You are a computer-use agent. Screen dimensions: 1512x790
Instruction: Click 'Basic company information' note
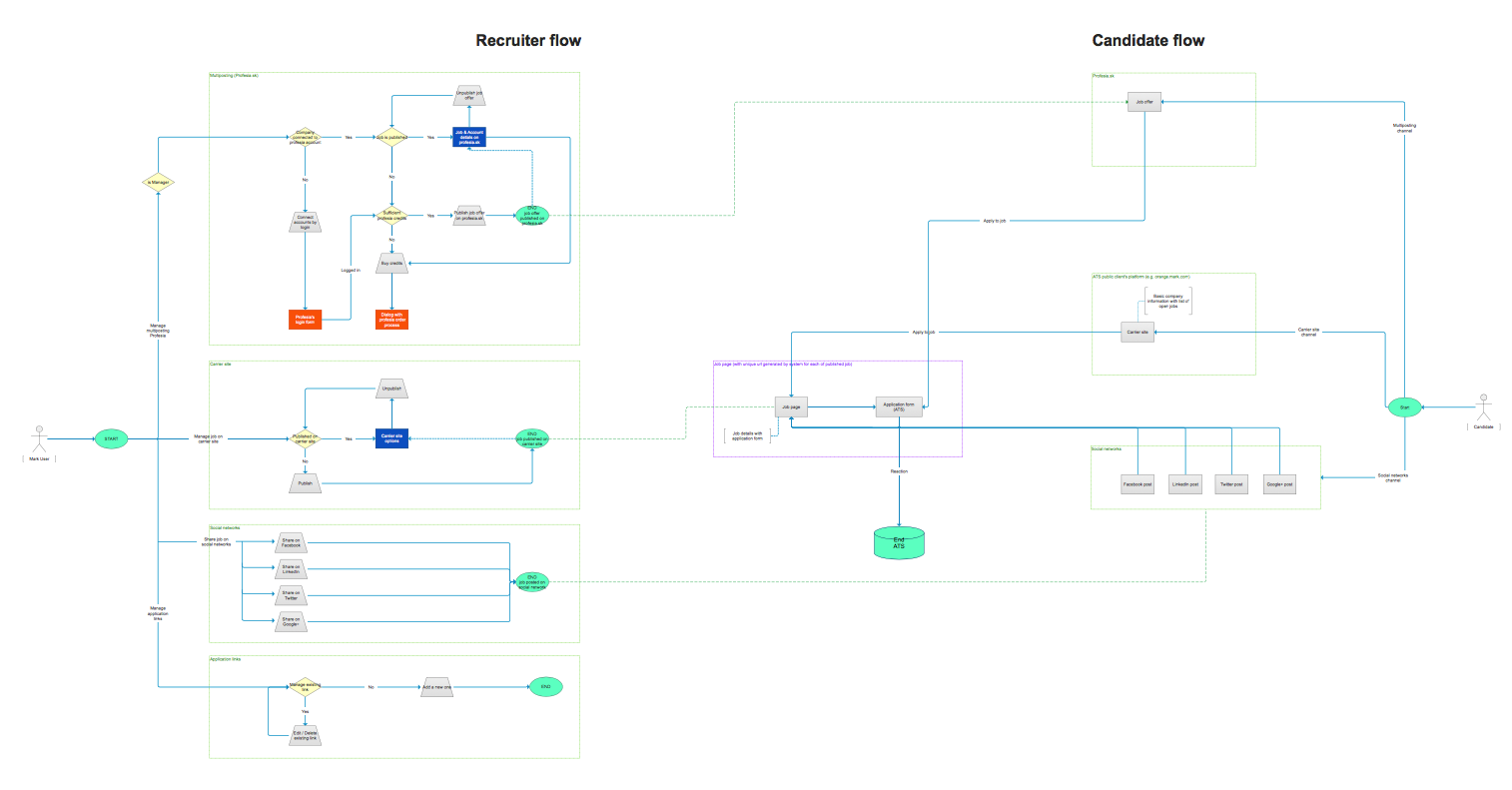[1167, 301]
